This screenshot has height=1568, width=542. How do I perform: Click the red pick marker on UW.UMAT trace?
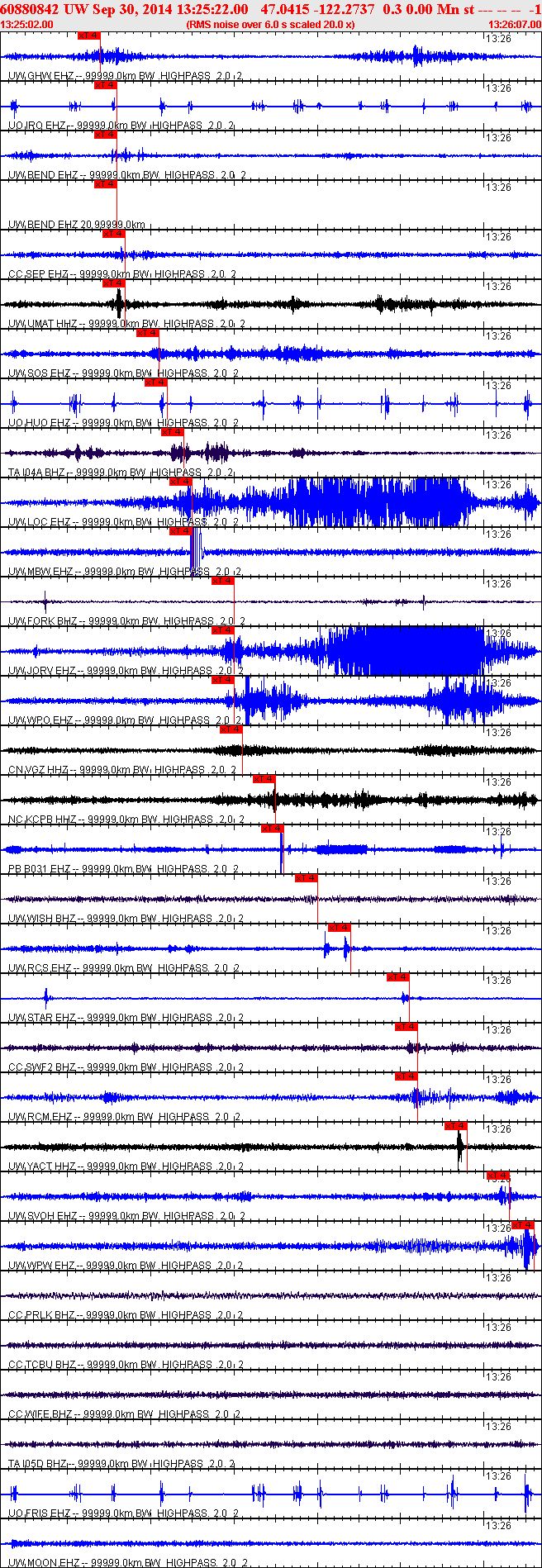click(113, 283)
